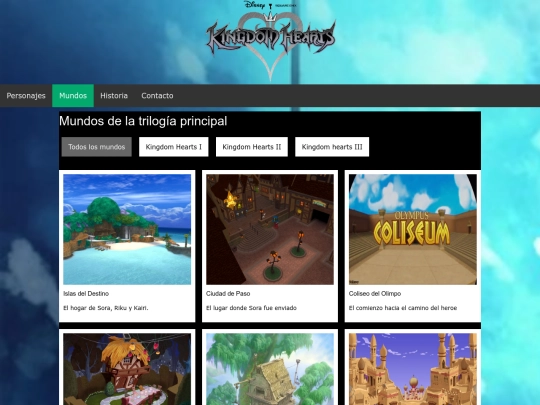The height and width of the screenshot is (405, 540).
Task: Select the Mundos nav tab
Action: click(73, 96)
